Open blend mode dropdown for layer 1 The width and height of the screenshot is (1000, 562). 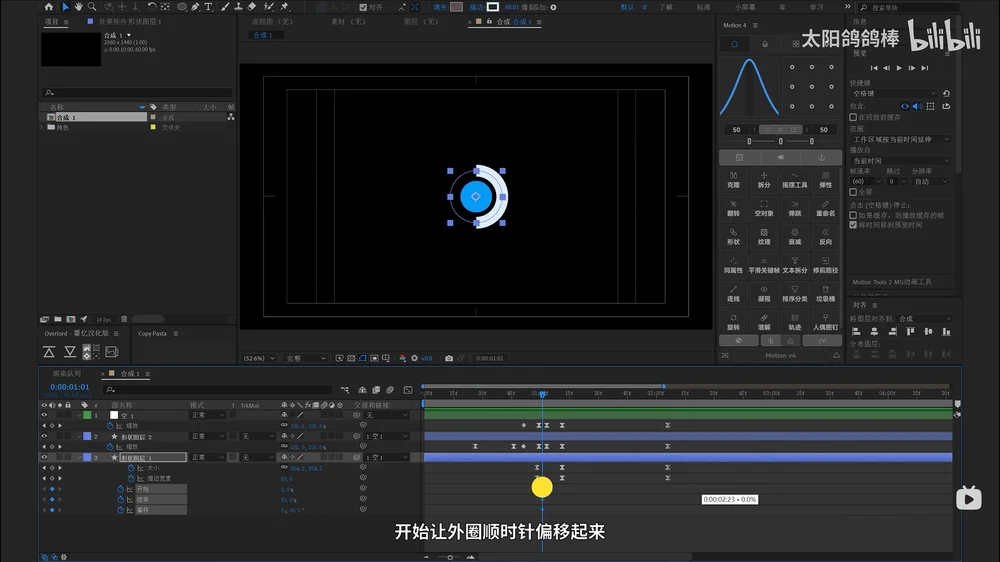[x=208, y=415]
